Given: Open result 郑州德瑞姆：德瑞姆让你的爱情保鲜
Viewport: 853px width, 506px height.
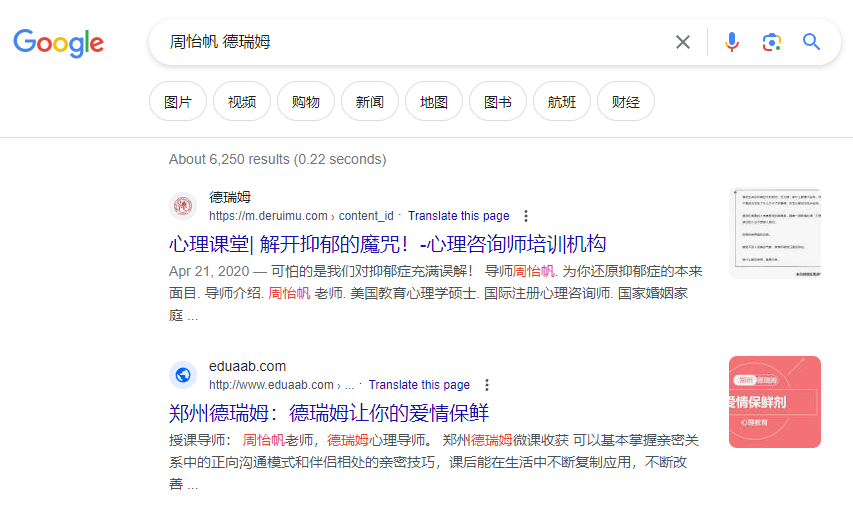Looking at the screenshot, I should coord(329,413).
